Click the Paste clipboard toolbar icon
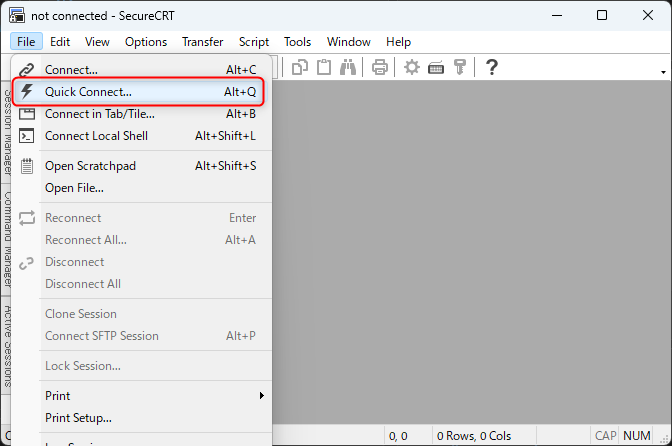The image size is (672, 446). 324,67
